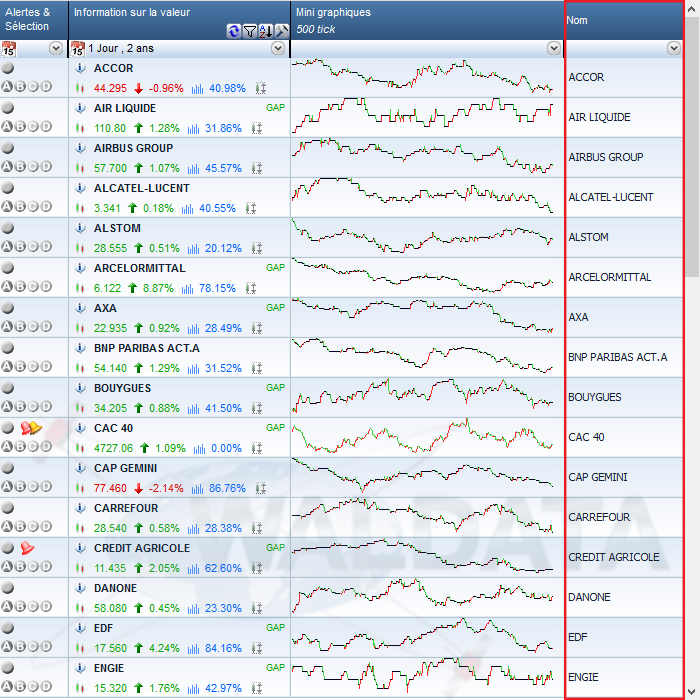Viewport: 700px width, 700px height.
Task: Click volume bars icon beside AIRBUS GROUP 45.57%
Action: pyautogui.click(x=193, y=169)
